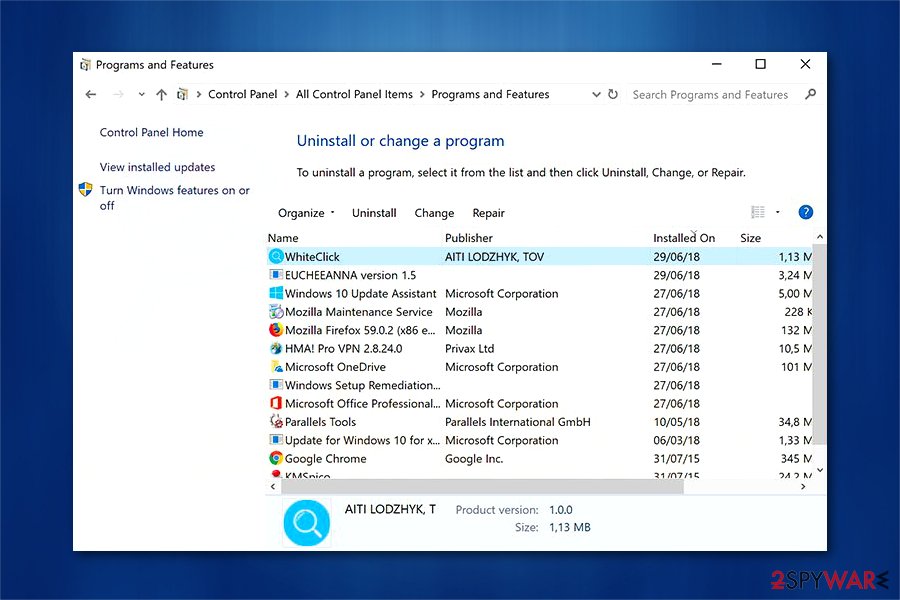The width and height of the screenshot is (900, 600).
Task: Click Programs and Features breadcrumb
Action: 490,94
